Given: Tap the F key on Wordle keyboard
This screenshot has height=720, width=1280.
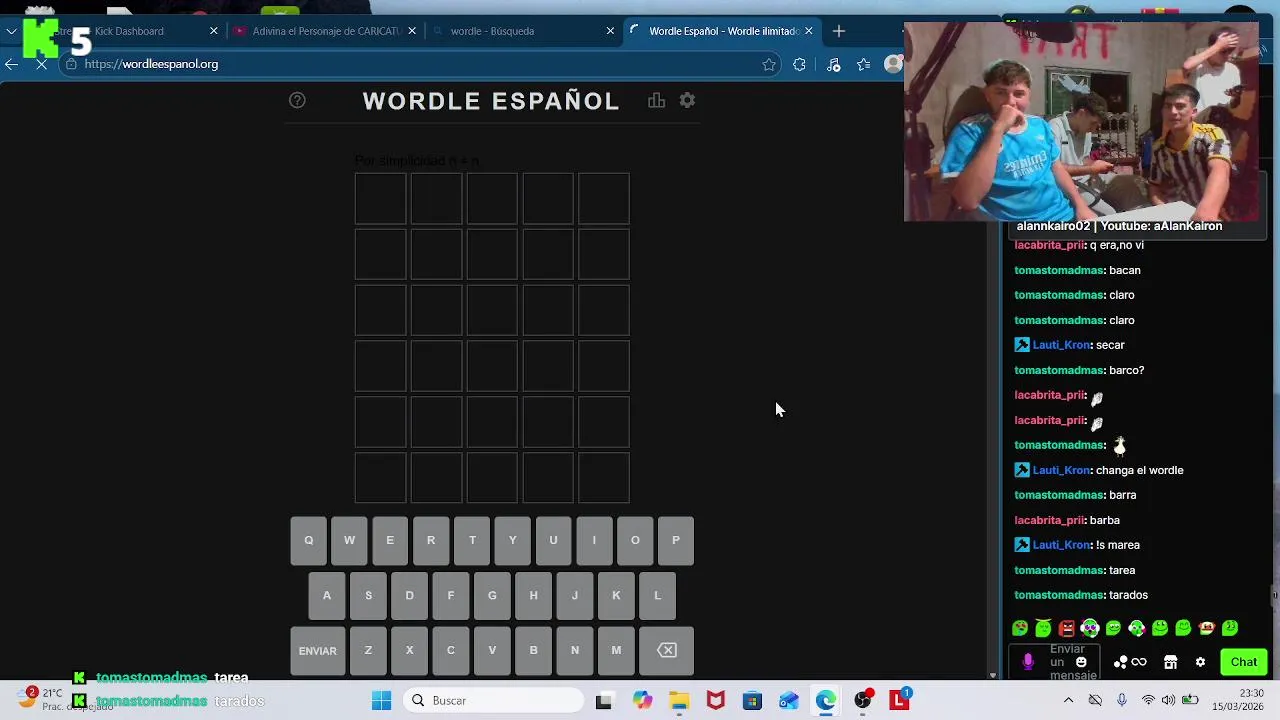Looking at the screenshot, I should pos(451,595).
